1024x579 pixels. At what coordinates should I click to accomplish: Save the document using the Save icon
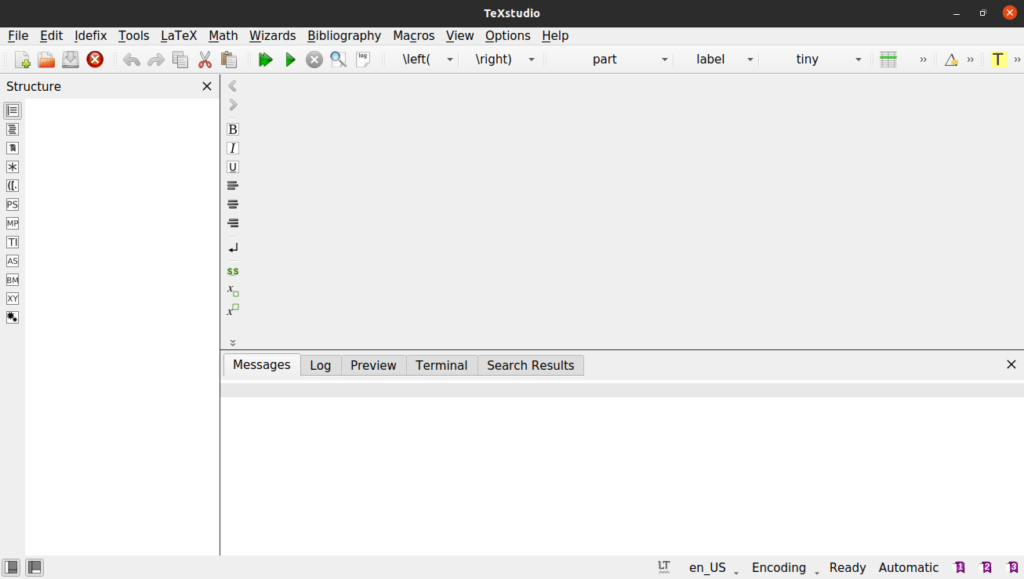[x=71, y=59]
